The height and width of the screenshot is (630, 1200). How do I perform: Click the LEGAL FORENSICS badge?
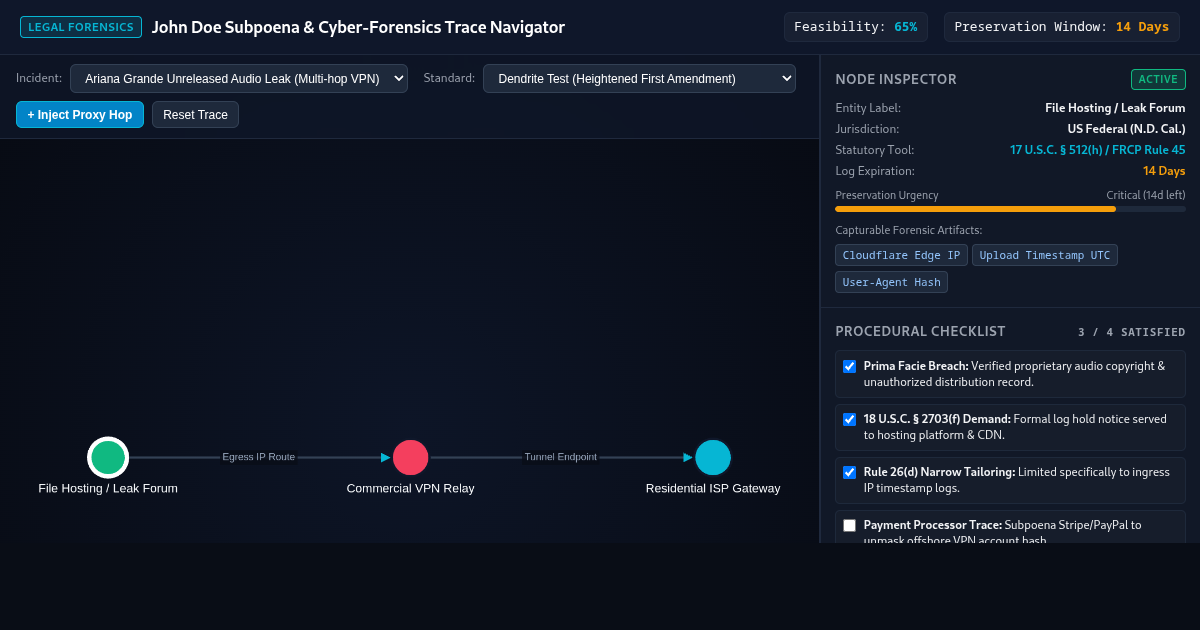pyautogui.click(x=81, y=27)
